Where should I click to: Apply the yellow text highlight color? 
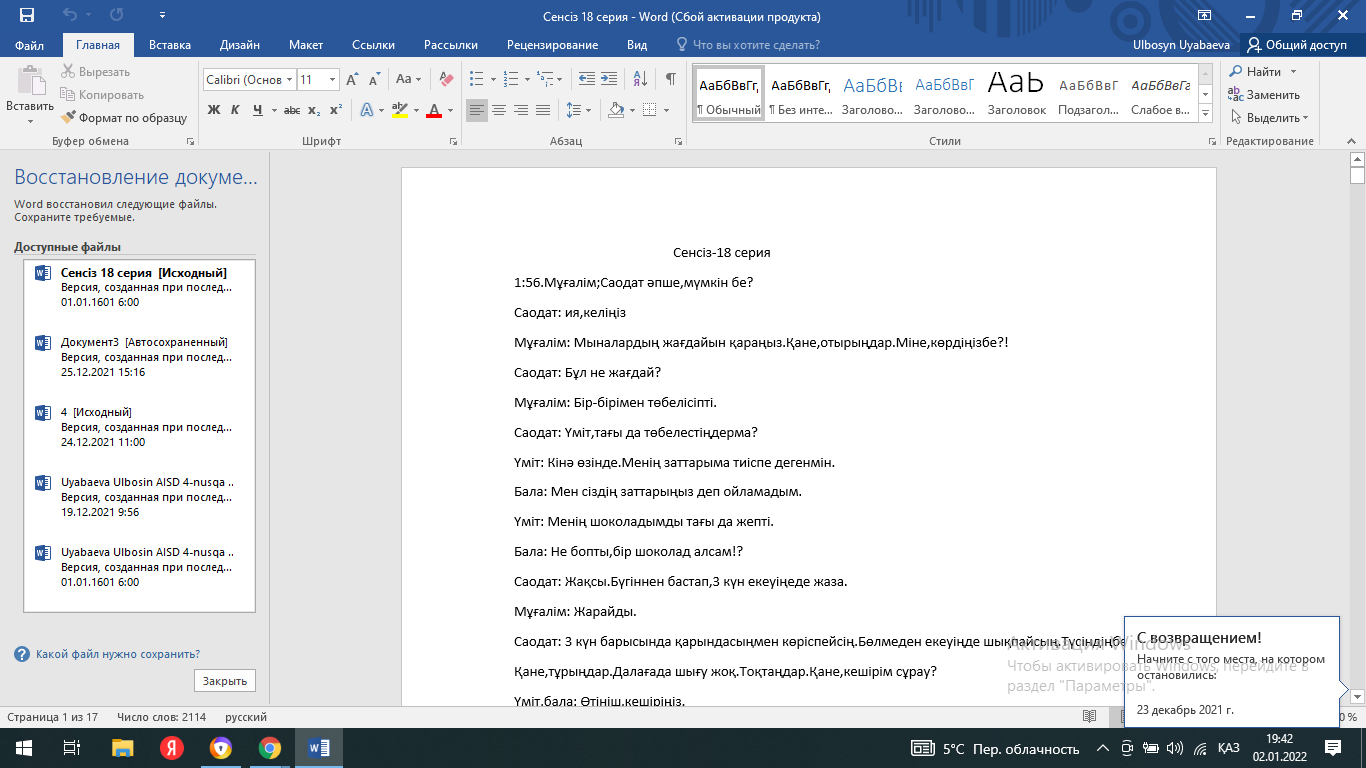tap(399, 110)
